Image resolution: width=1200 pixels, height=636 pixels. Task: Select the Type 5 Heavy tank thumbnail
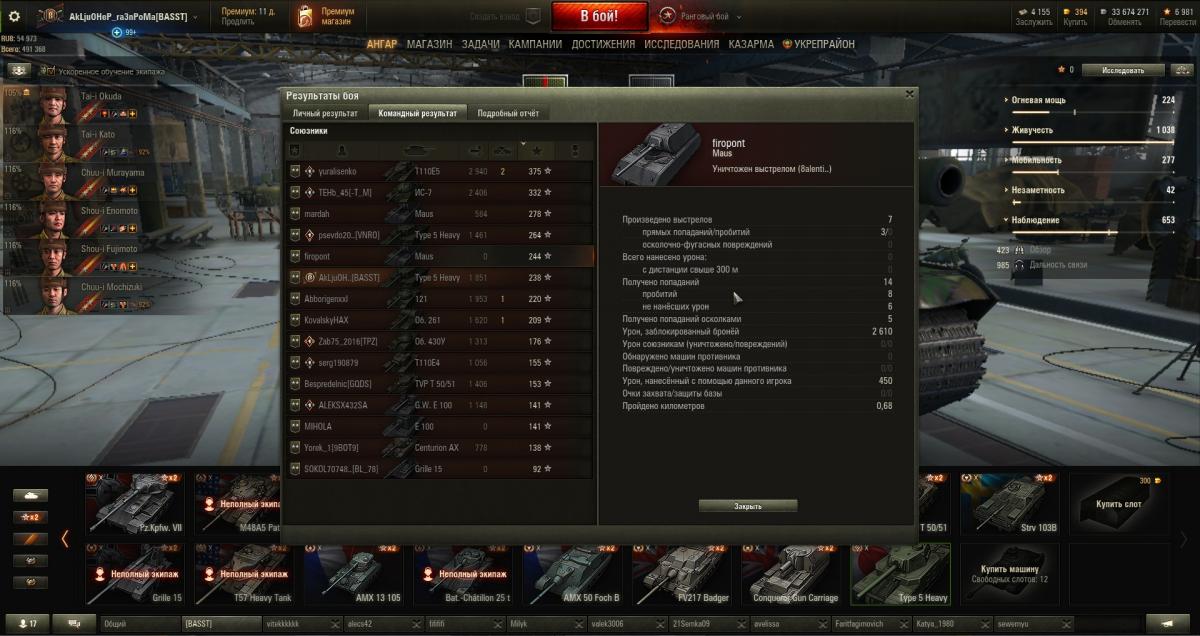point(900,574)
